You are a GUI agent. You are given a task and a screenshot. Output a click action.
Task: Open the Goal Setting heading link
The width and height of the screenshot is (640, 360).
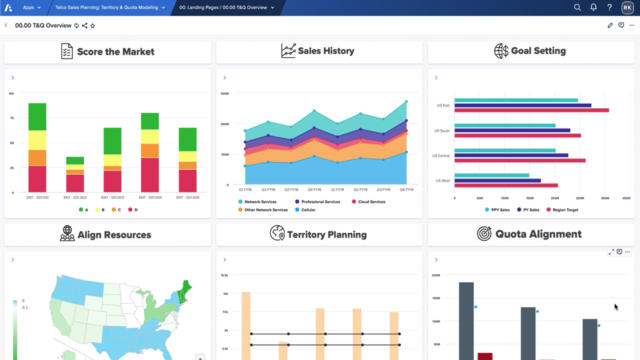click(538, 51)
